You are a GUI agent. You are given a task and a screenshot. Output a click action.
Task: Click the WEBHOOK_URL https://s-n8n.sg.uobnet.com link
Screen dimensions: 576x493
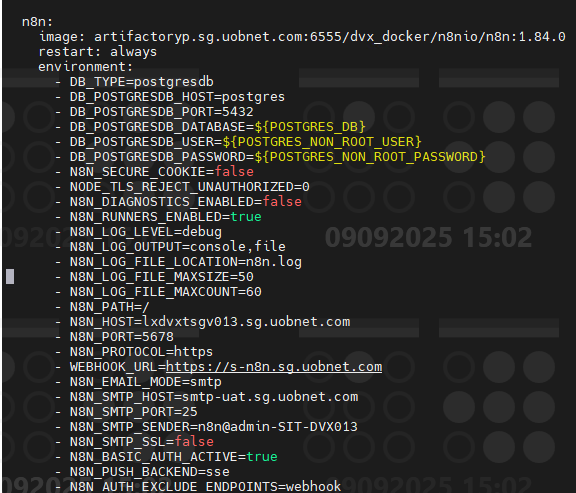point(274,367)
